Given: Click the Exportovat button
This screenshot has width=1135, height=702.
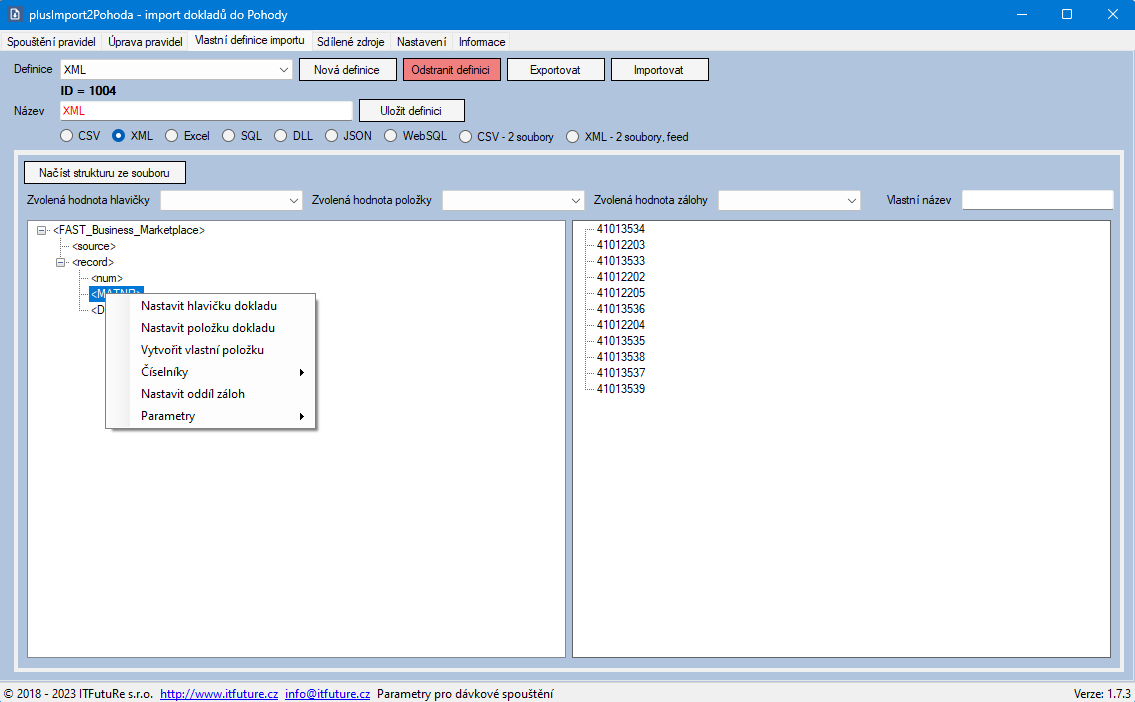Looking at the screenshot, I should tap(556, 69).
